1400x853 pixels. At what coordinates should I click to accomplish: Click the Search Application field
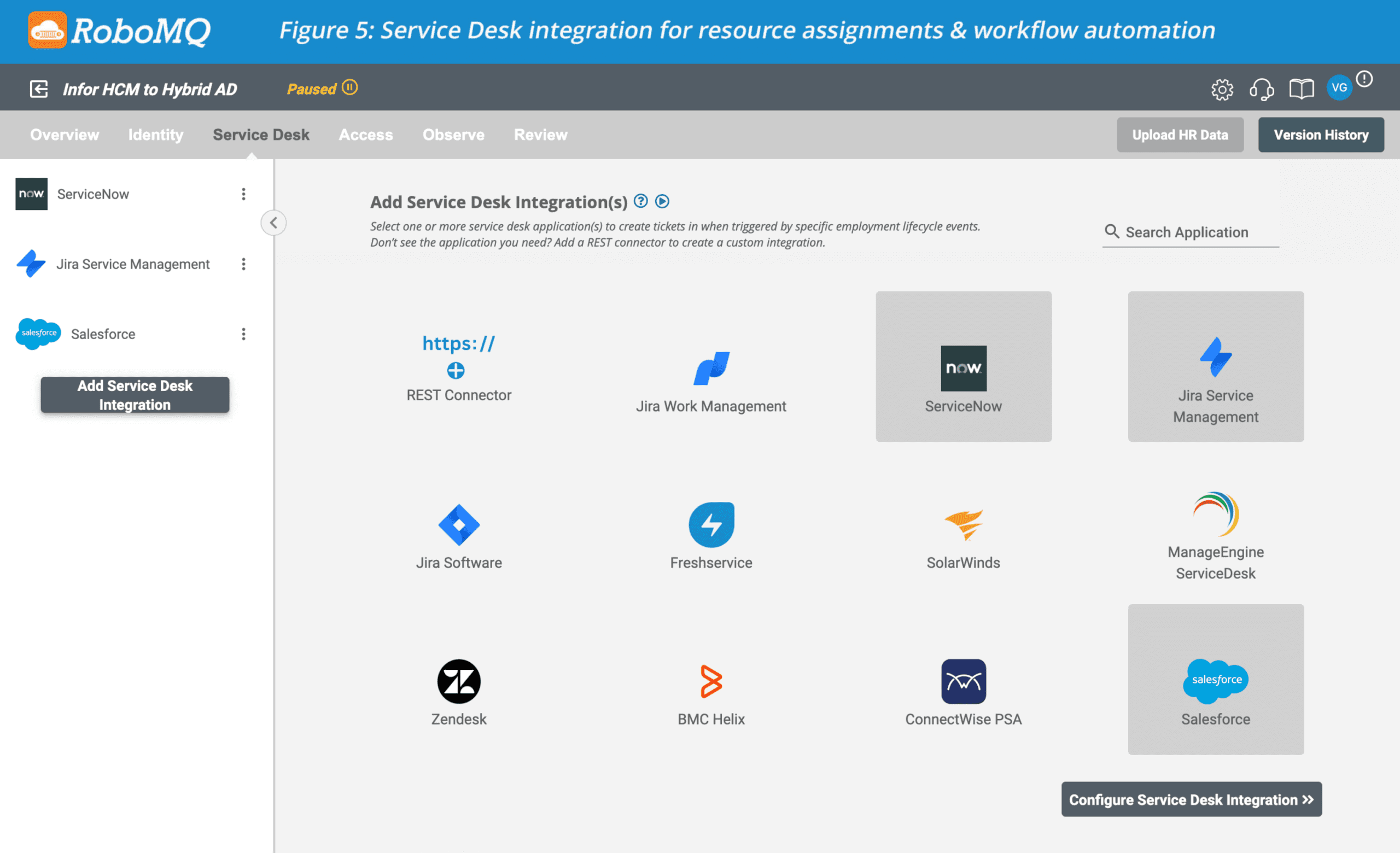tap(1191, 232)
